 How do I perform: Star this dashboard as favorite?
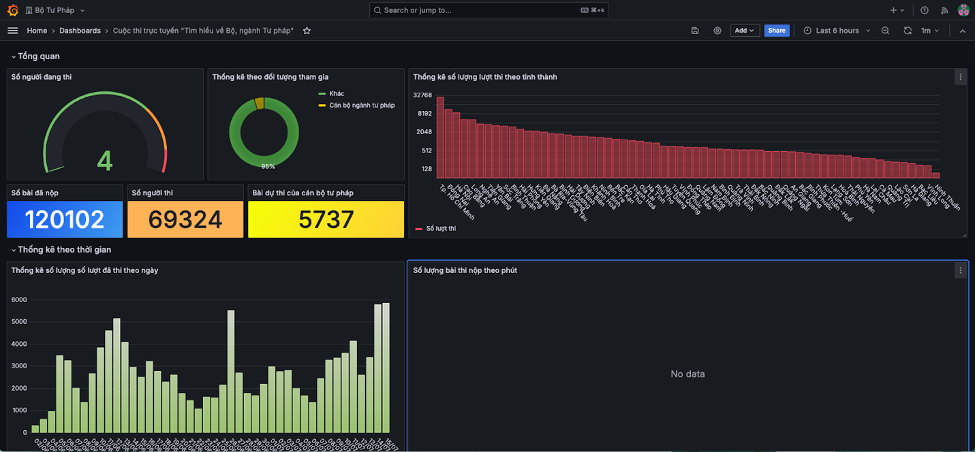(307, 31)
